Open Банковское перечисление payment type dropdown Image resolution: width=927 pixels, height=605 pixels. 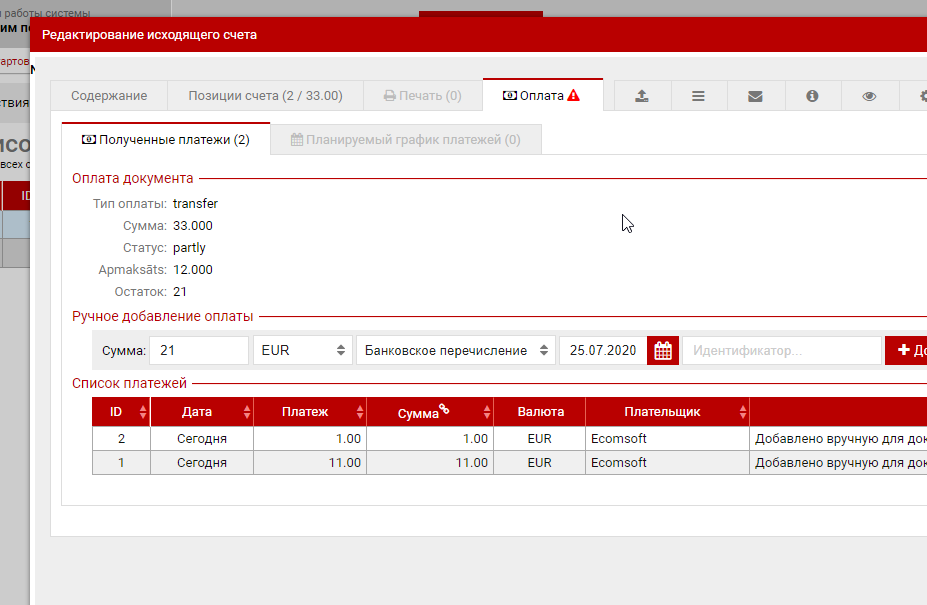[456, 351]
